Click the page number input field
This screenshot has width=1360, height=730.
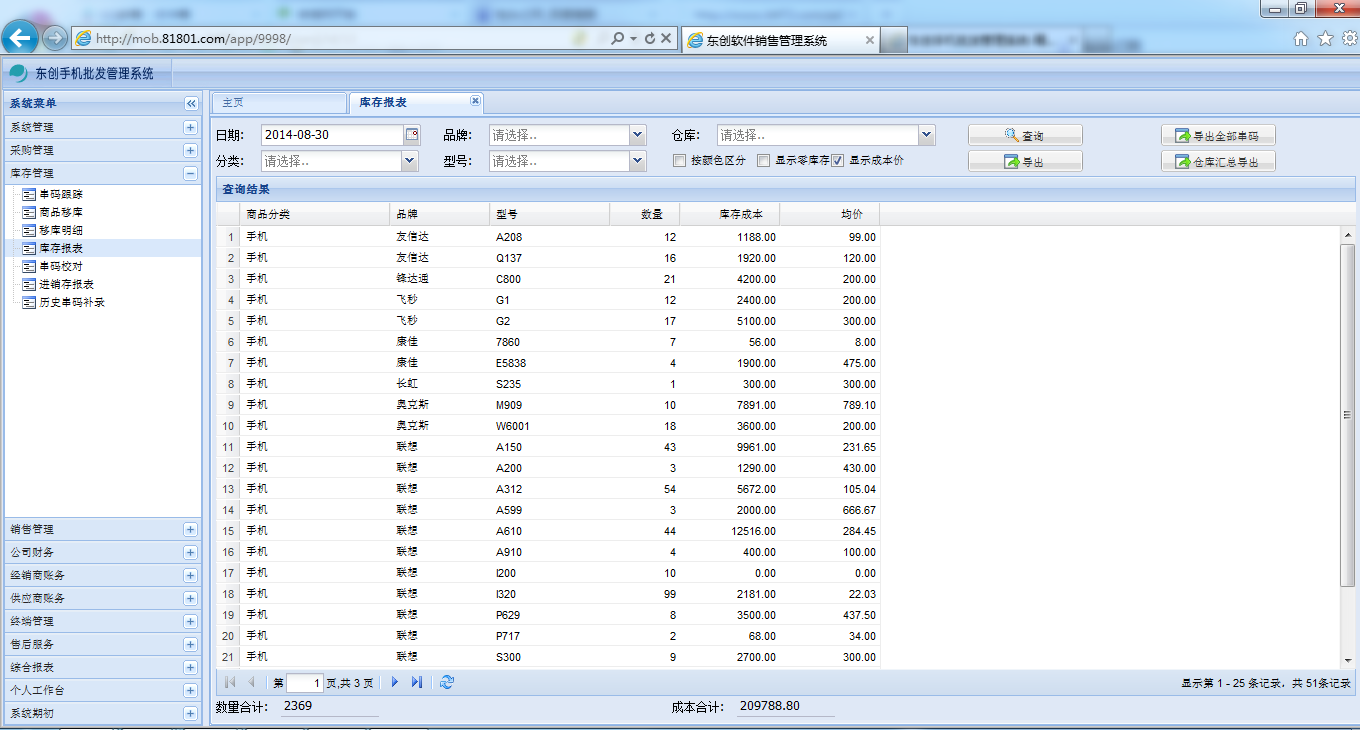(305, 683)
